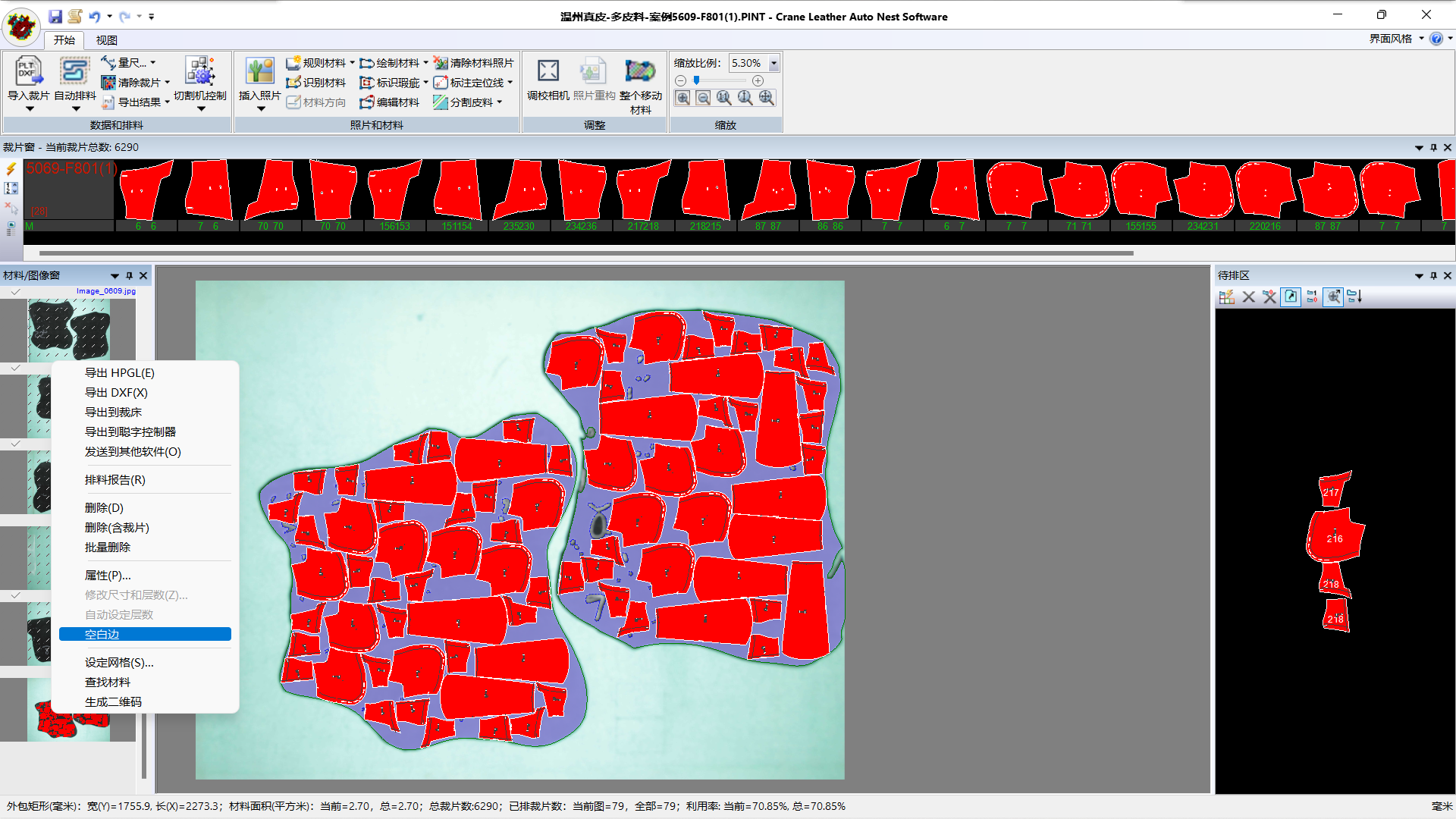This screenshot has width=1456, height=819.
Task: Click the 1:1 zoom magnifier icon
Action: (x=724, y=98)
